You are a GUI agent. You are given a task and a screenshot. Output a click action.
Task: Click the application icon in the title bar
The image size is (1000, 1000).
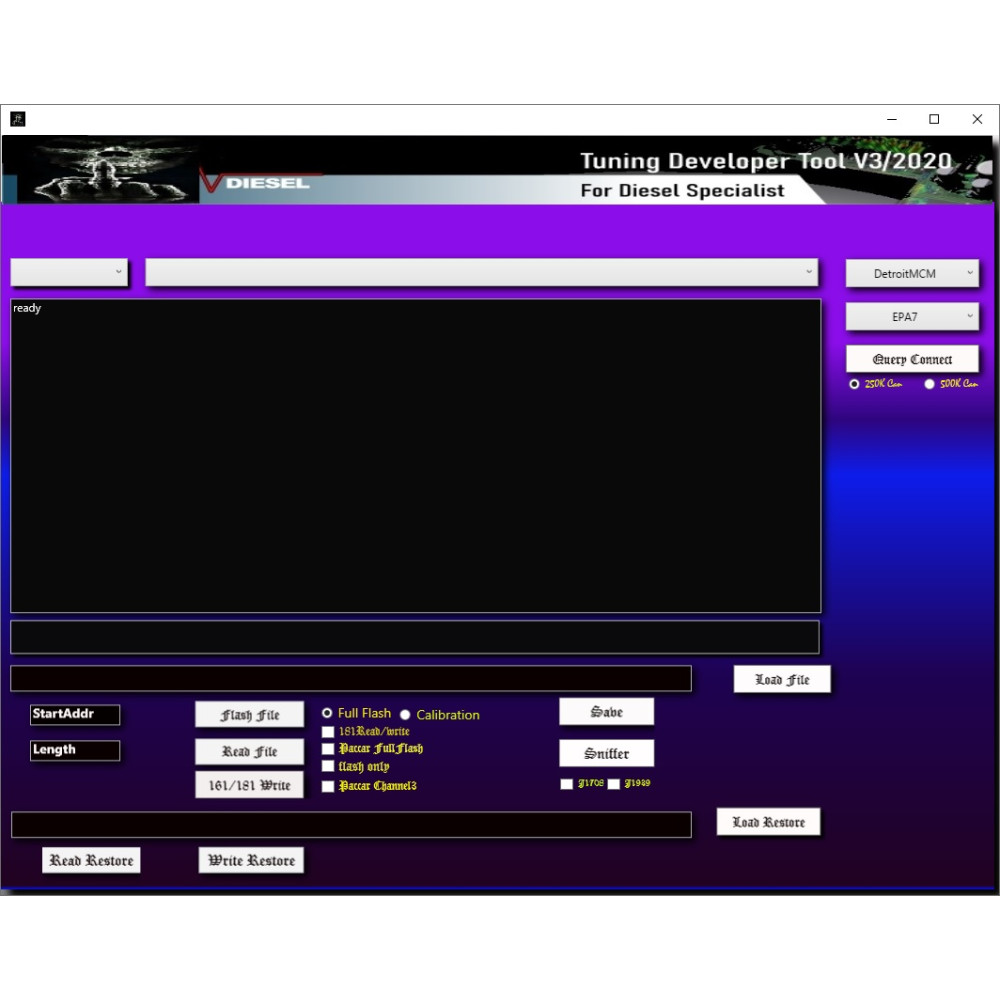tap(16, 118)
